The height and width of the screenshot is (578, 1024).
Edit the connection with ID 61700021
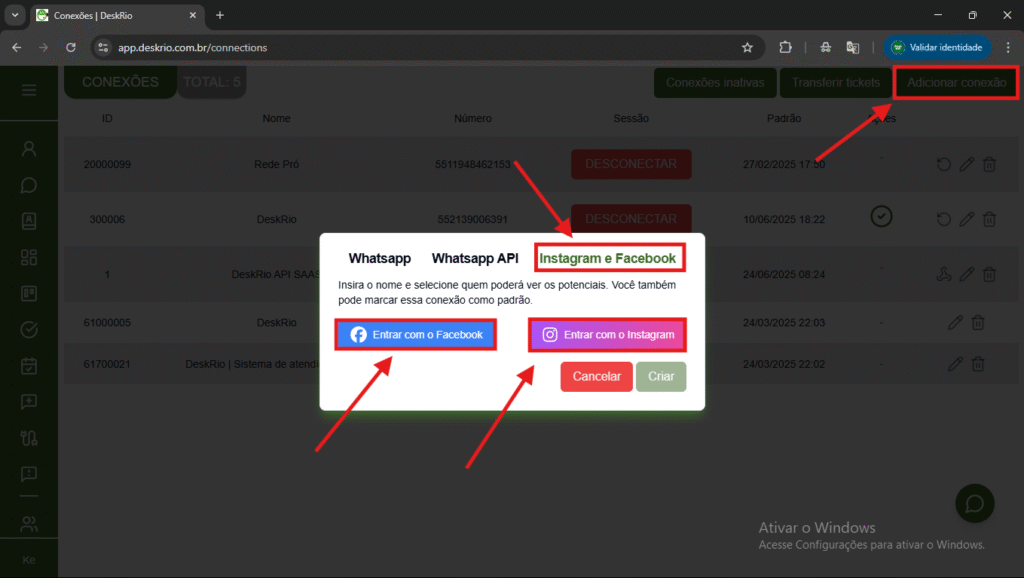coord(955,364)
